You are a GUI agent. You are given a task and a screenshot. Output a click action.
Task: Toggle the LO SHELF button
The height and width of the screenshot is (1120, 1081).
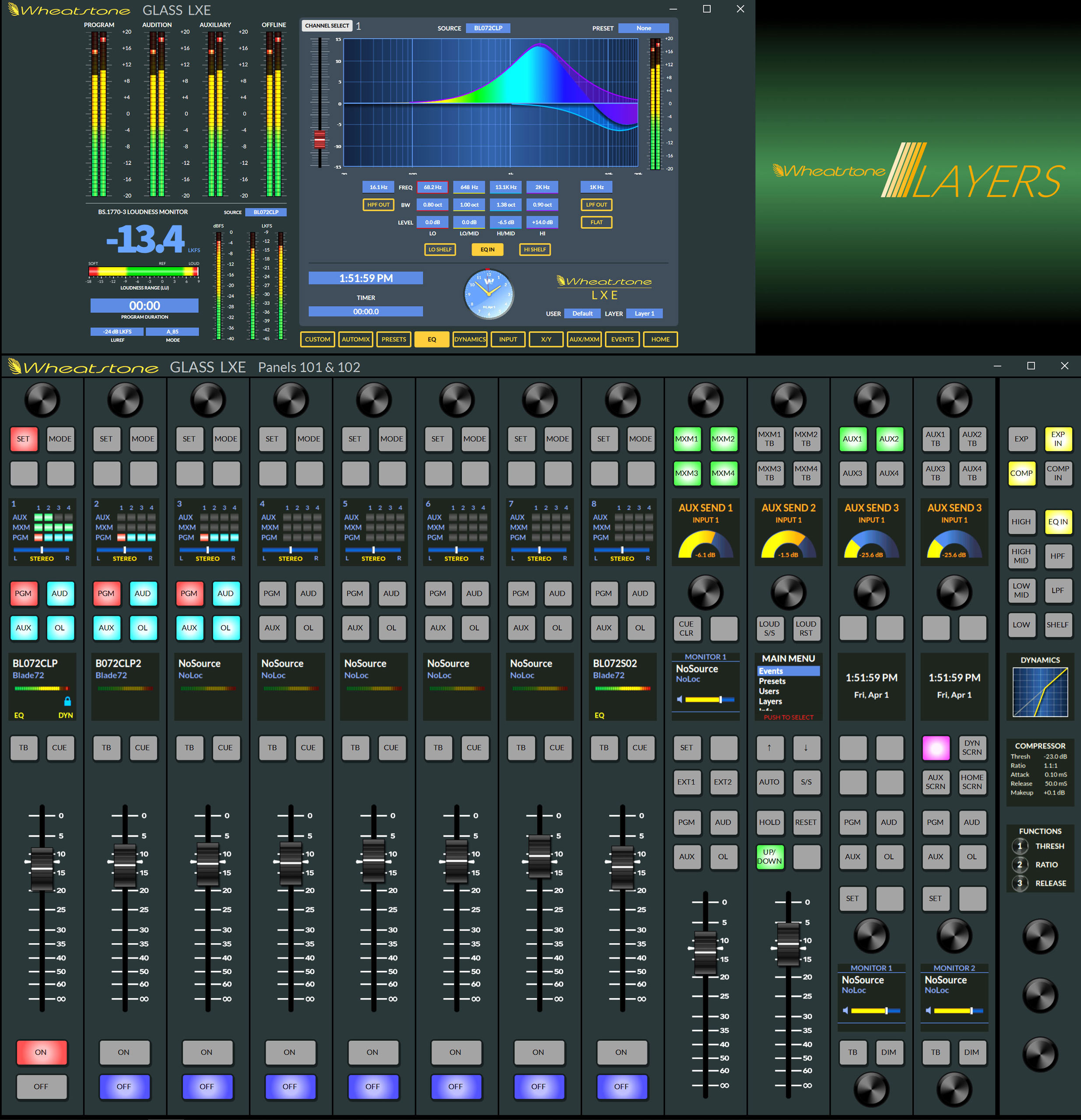[x=440, y=249]
